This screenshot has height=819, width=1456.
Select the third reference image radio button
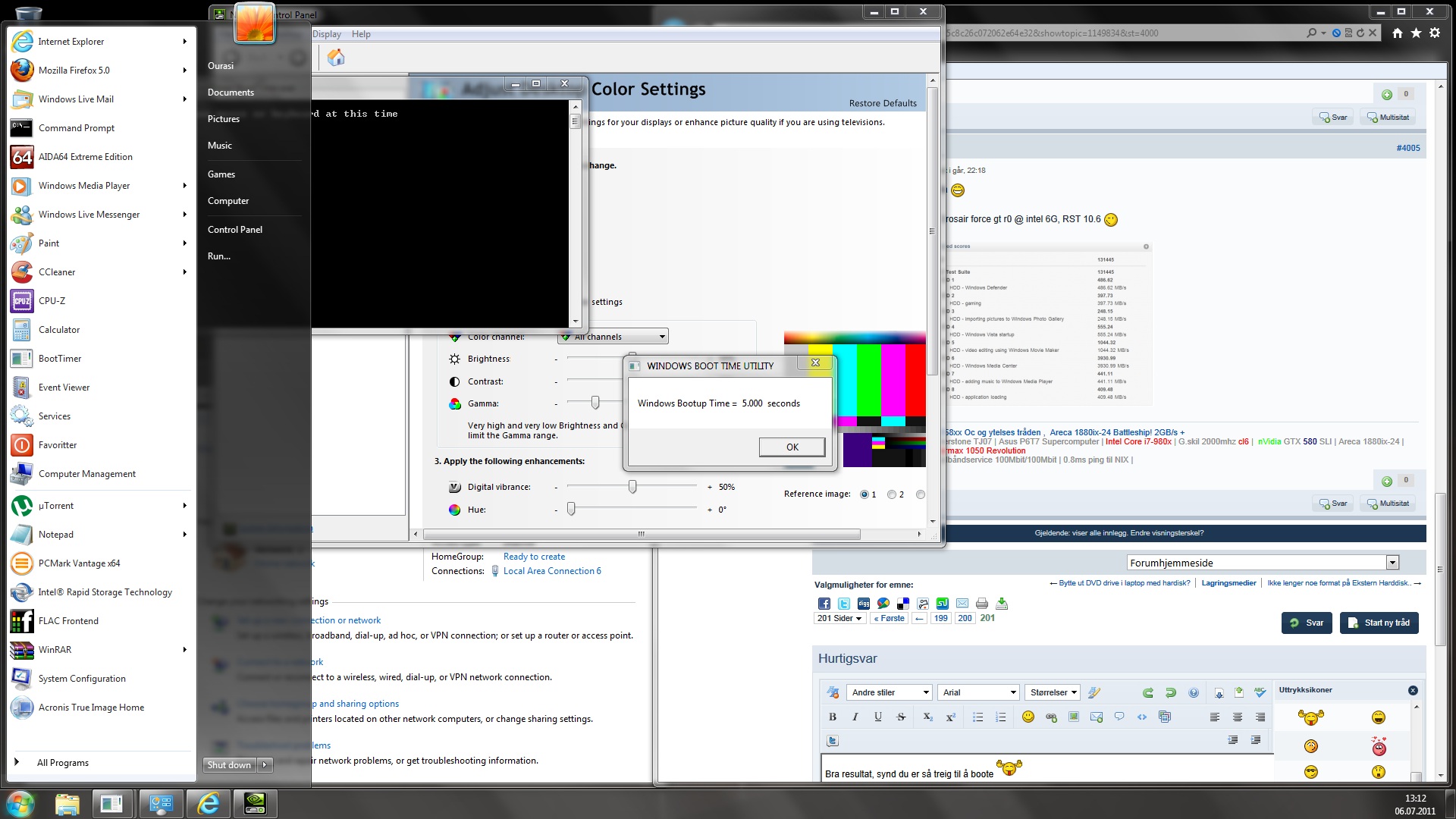point(921,494)
